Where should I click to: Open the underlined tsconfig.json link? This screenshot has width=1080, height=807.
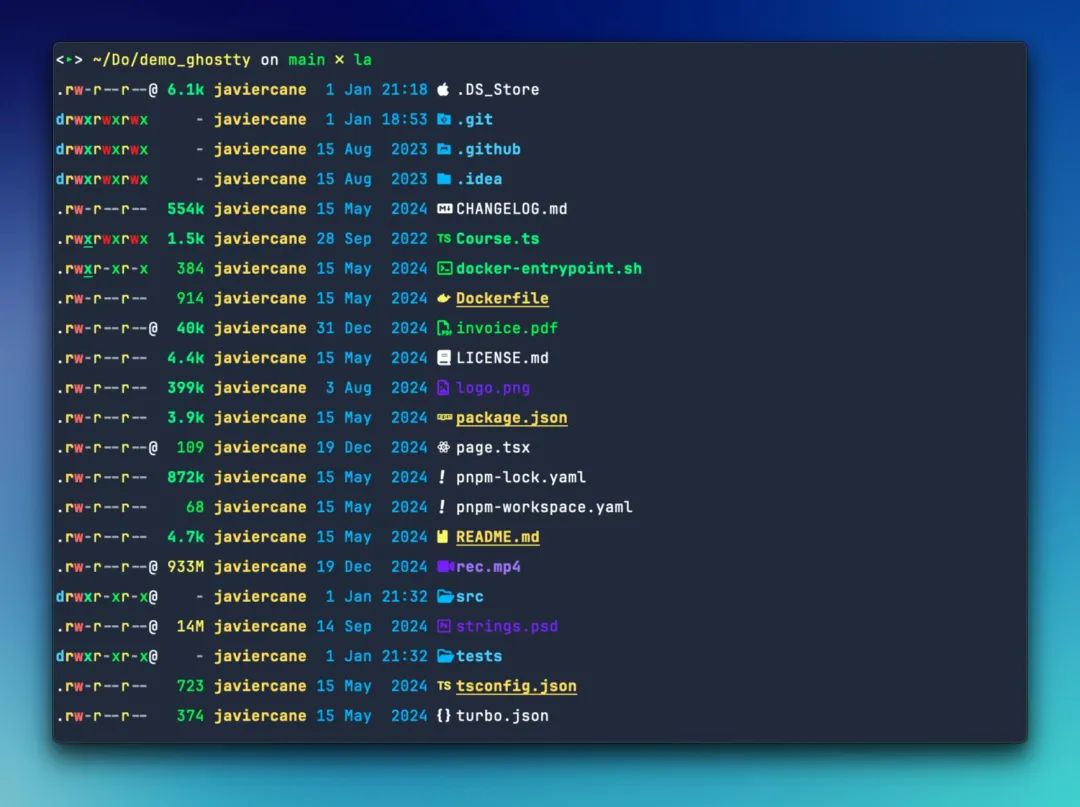click(516, 686)
